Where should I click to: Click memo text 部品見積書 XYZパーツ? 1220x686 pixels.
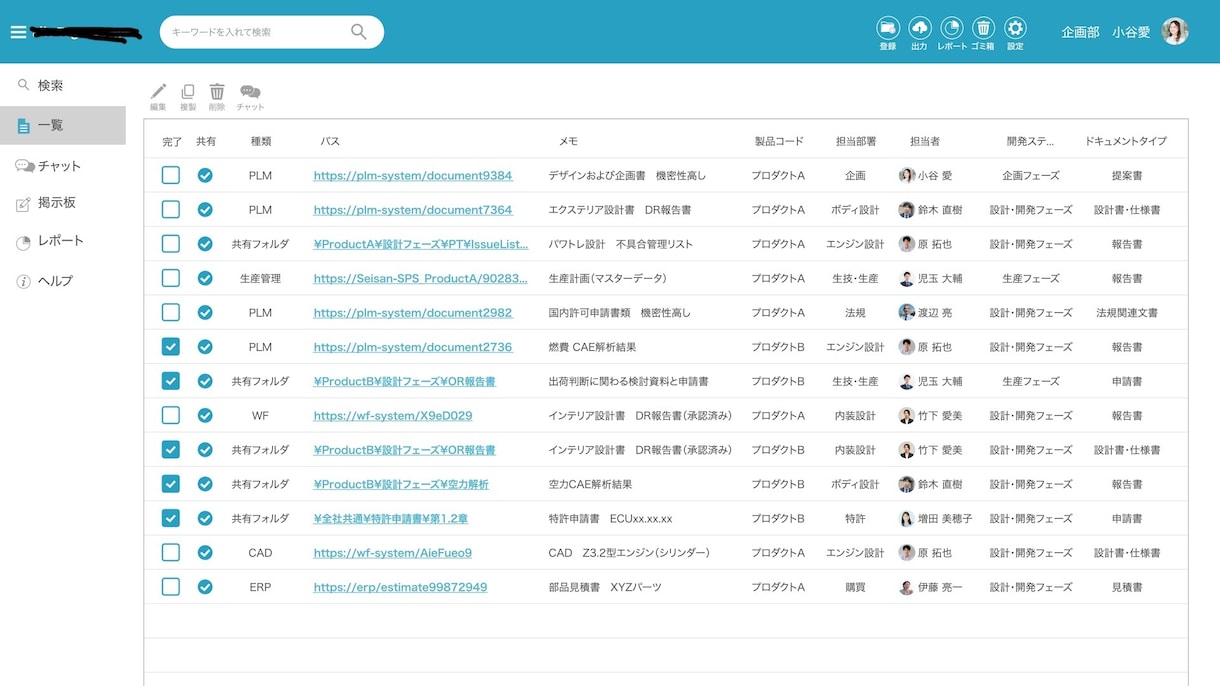pyautogui.click(x=605, y=587)
